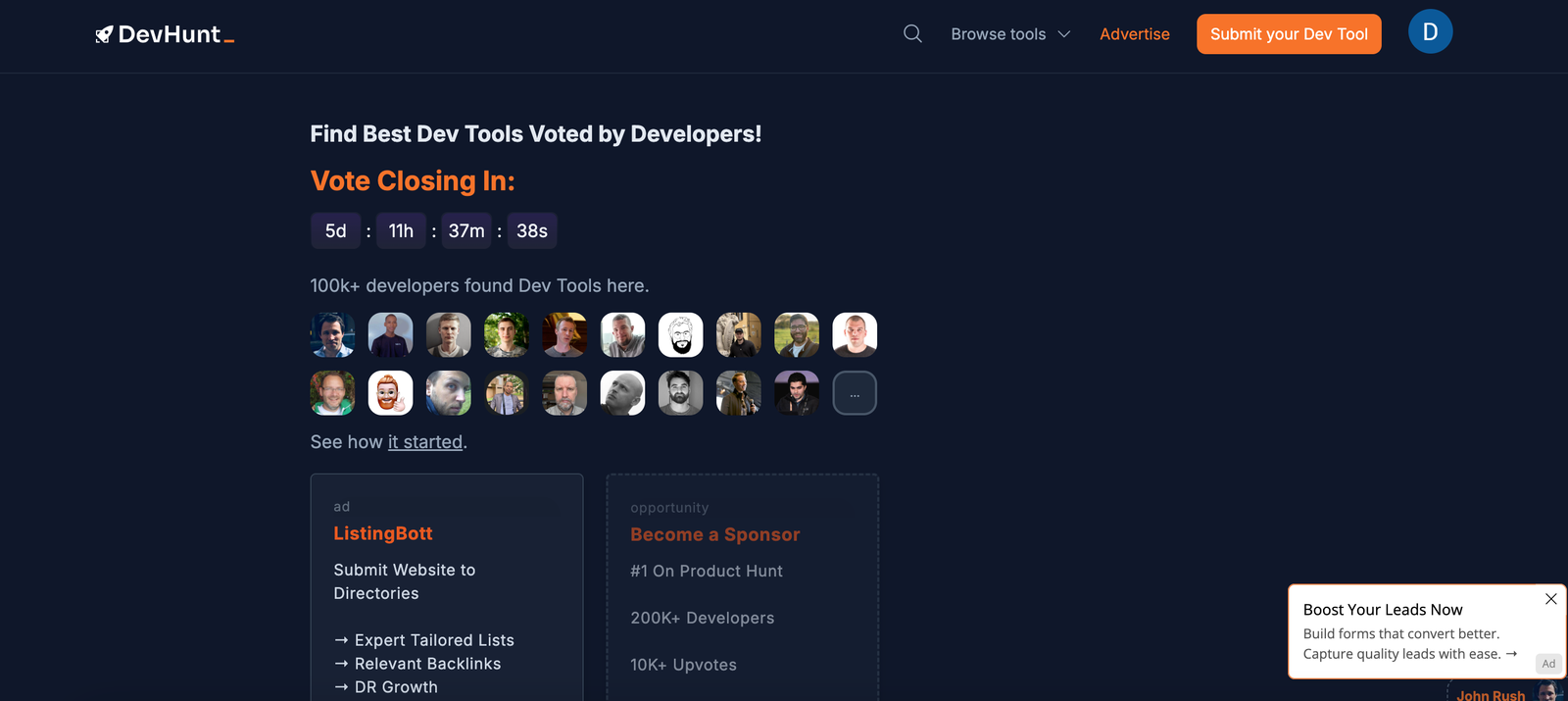Click the '...' more developers tile
The image size is (1568, 701).
click(x=855, y=393)
